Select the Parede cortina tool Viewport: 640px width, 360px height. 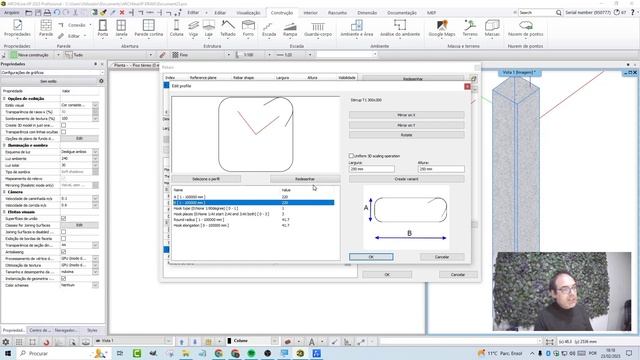tap(149, 28)
